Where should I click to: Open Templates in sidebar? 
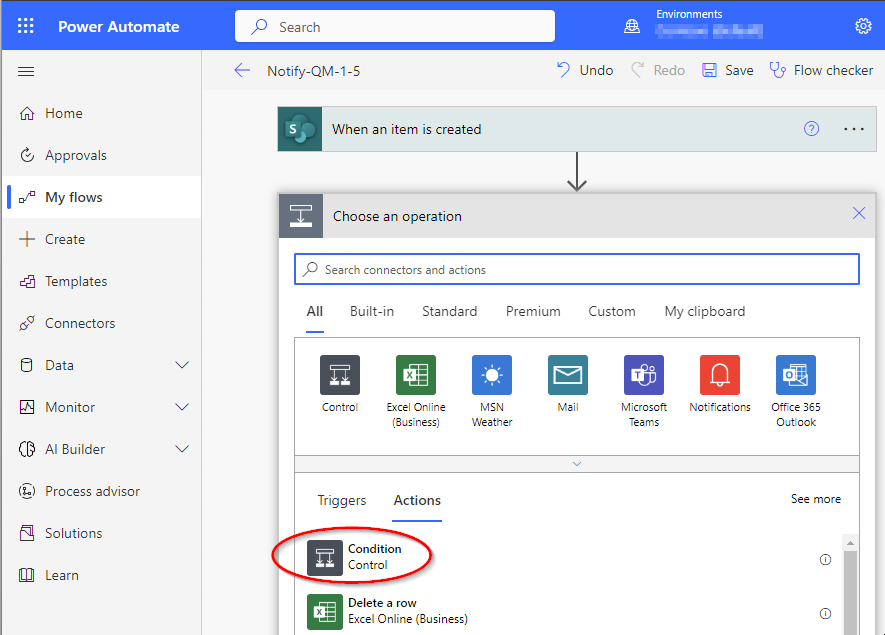pos(102,281)
